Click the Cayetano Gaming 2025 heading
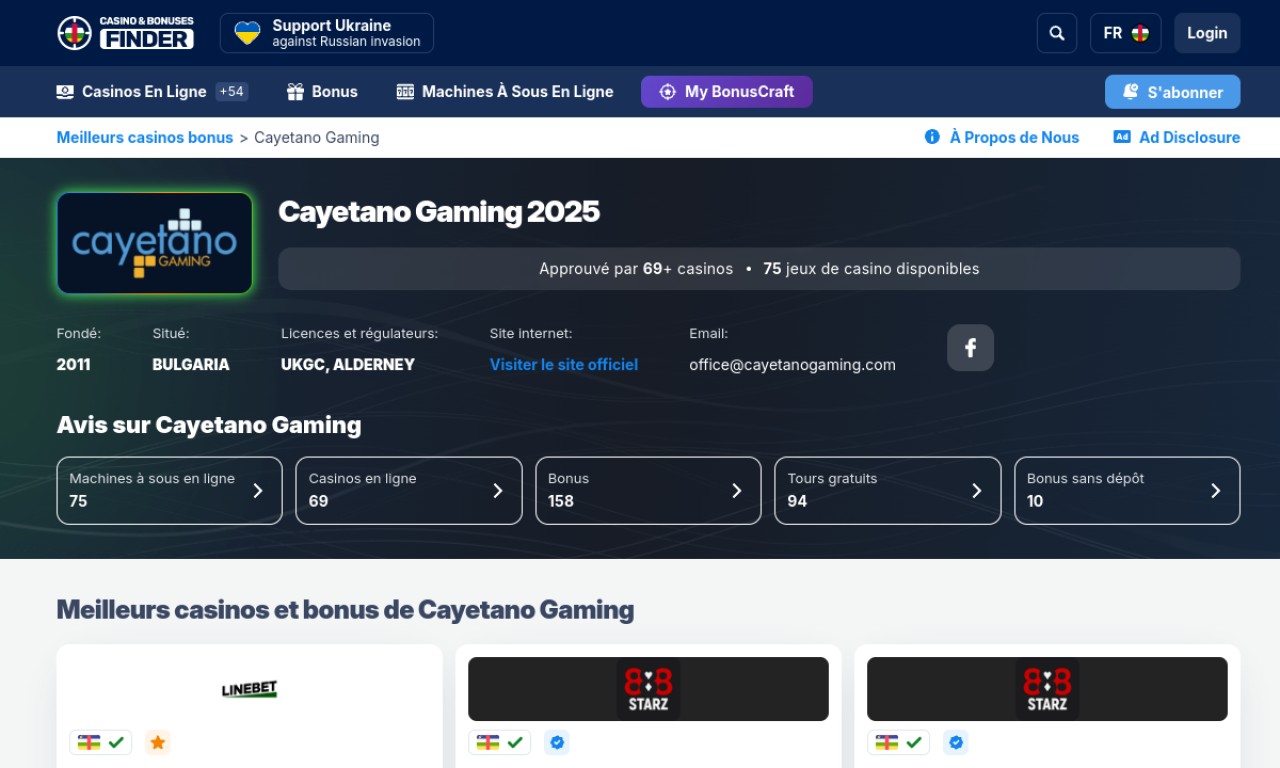 [x=439, y=212]
